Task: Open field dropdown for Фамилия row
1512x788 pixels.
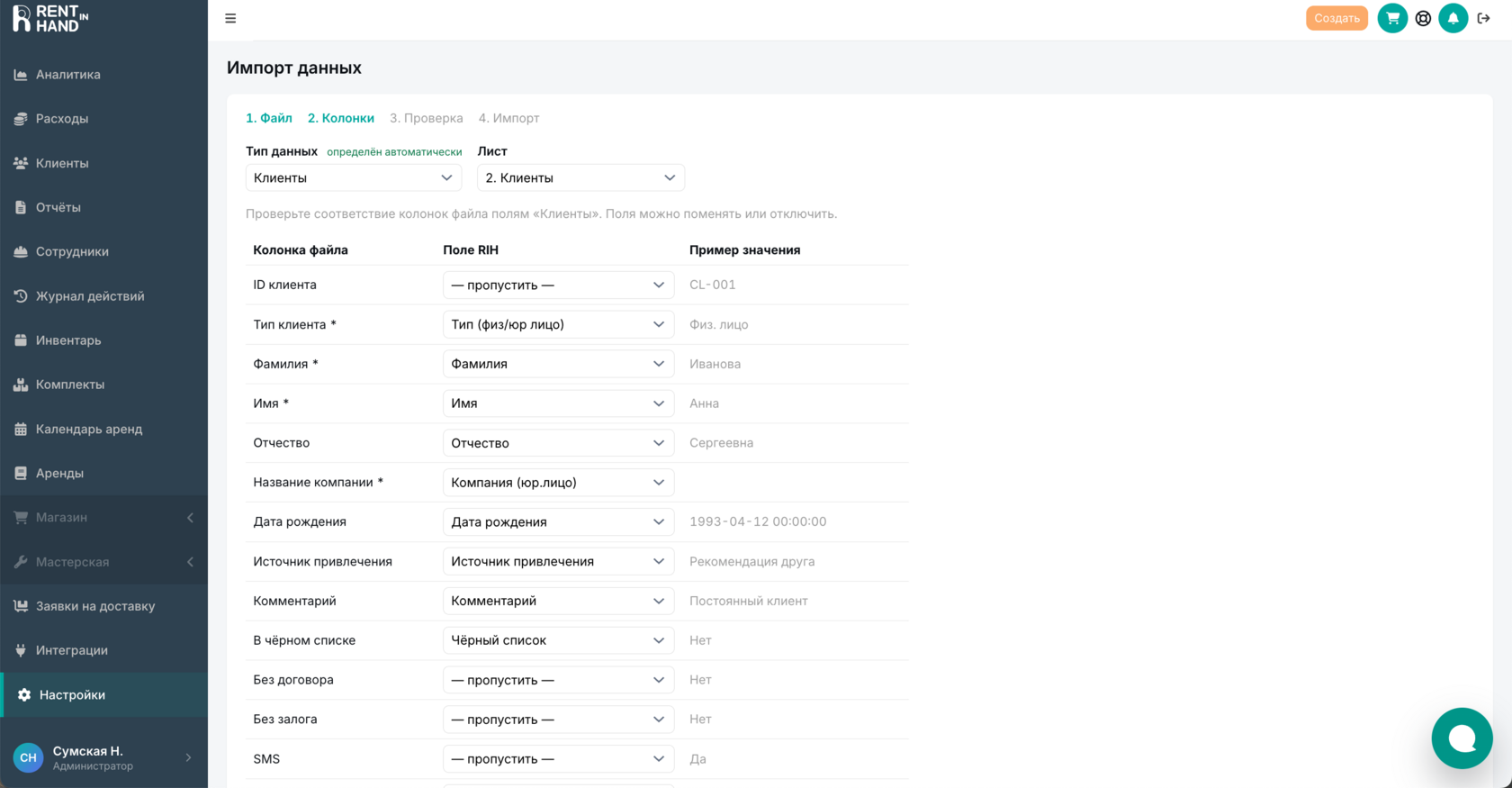Action: pyautogui.click(x=558, y=364)
